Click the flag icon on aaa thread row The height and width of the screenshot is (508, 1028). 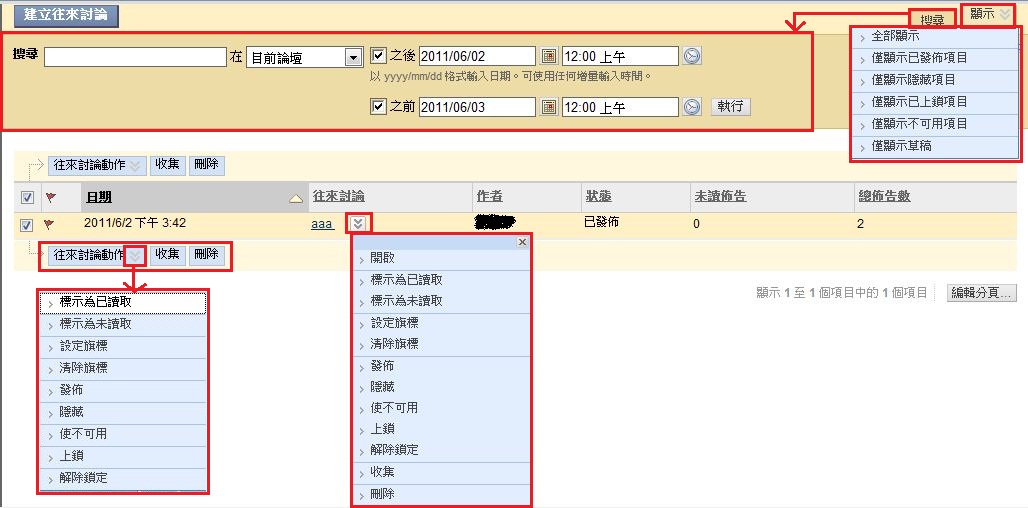pos(51,224)
